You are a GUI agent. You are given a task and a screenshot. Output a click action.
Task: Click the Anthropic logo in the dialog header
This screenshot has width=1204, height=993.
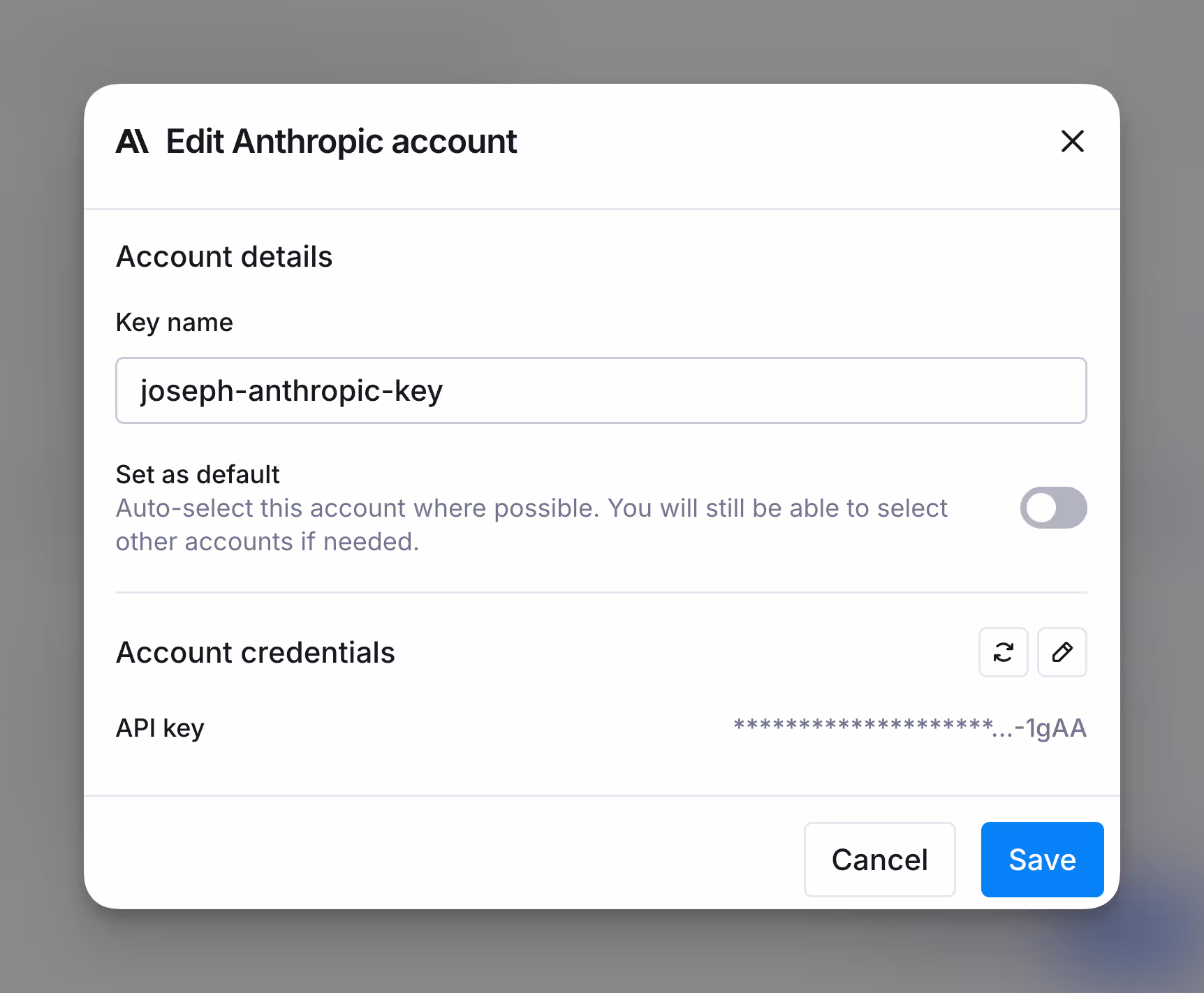132,141
